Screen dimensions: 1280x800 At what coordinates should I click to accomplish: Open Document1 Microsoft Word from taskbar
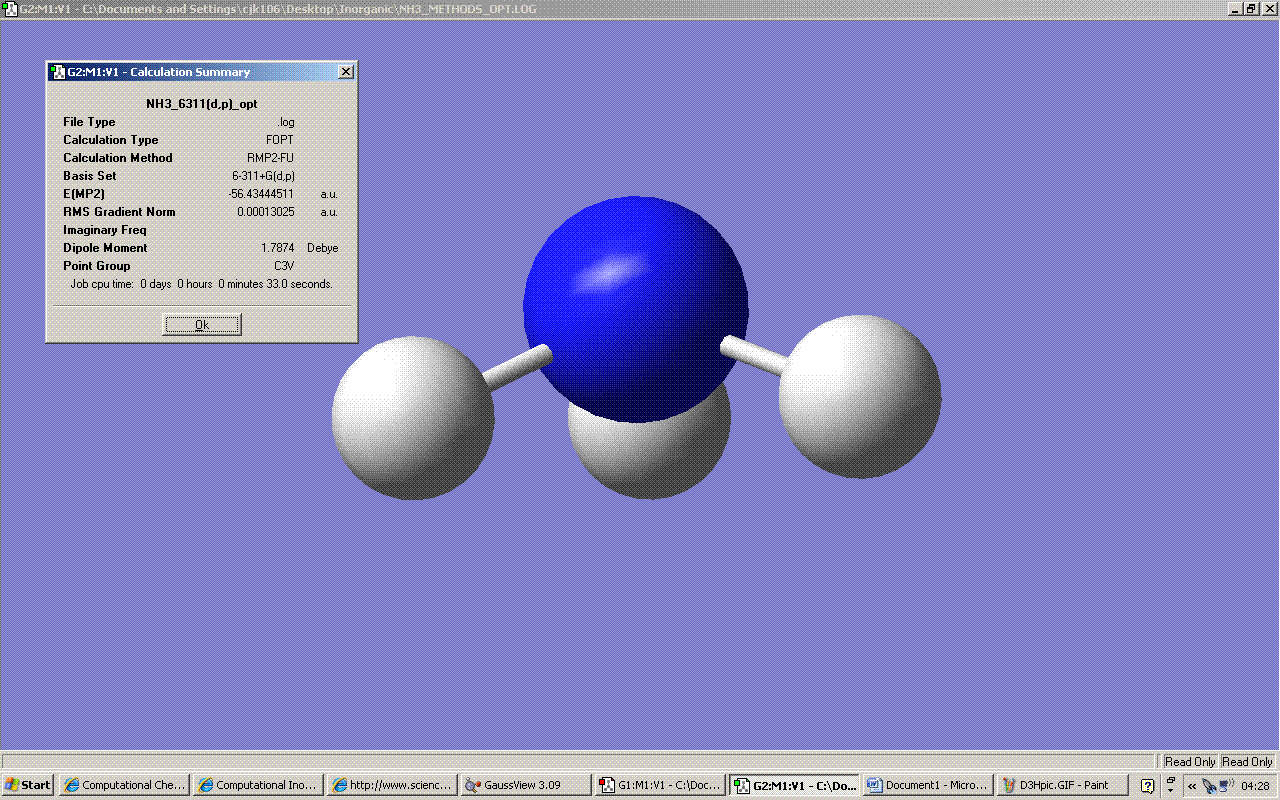tap(927, 785)
